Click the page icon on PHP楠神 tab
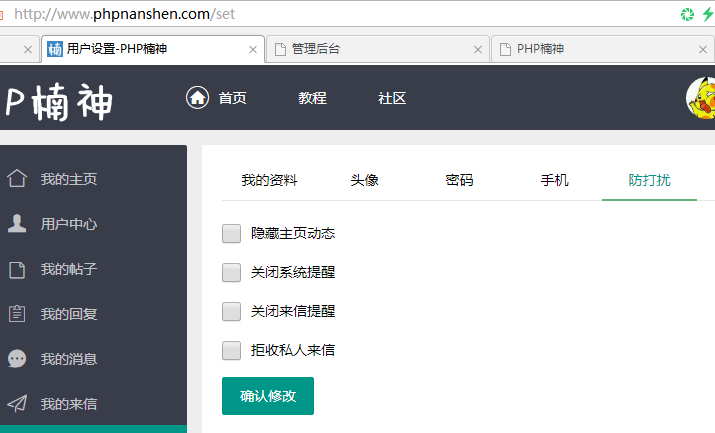The image size is (715, 433). [x=505, y=49]
